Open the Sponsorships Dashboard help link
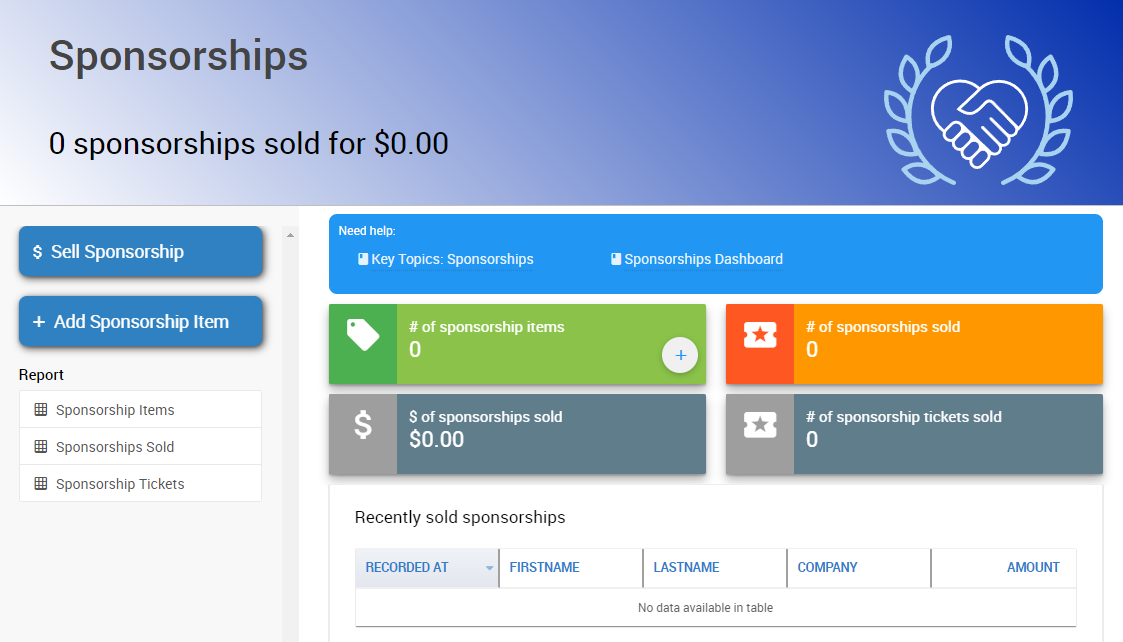The image size is (1123, 642). [x=703, y=259]
